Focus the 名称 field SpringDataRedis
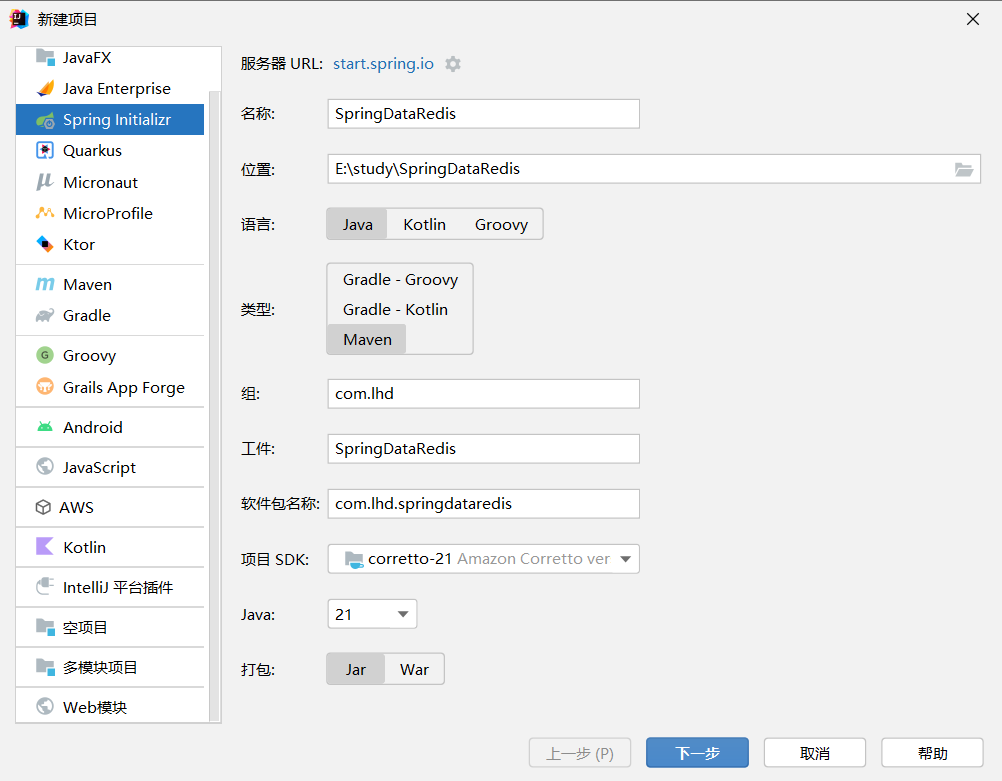The image size is (1002, 781). pos(483,114)
